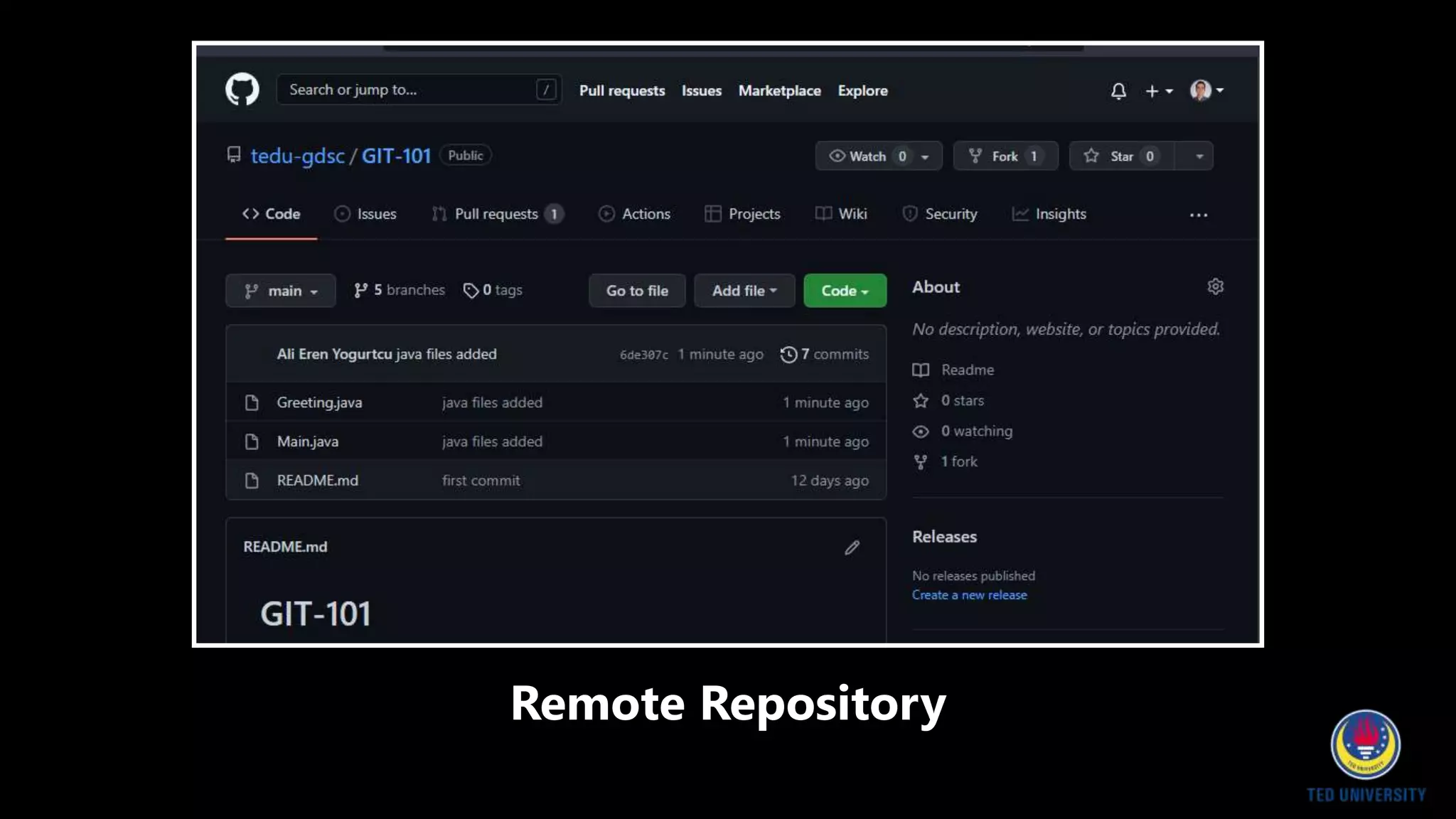
Task: Open the user avatar menu
Action: [x=1206, y=90]
